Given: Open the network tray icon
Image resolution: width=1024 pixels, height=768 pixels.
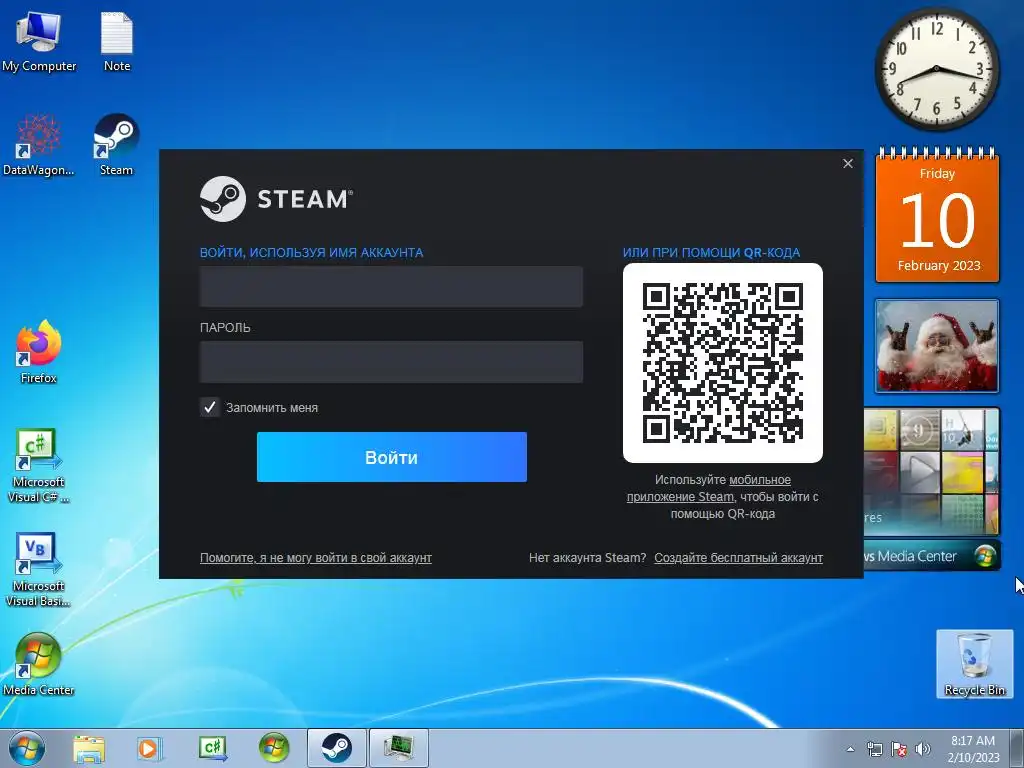Looking at the screenshot, I should click(874, 749).
